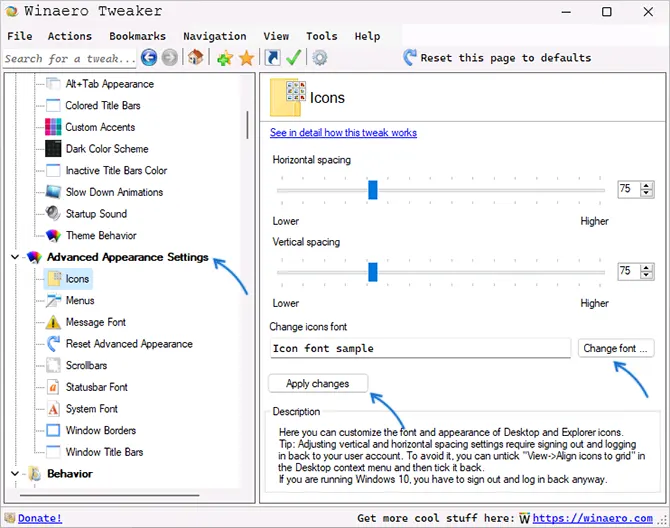
Task: Click the Window Borders square icon
Action: 53,430
